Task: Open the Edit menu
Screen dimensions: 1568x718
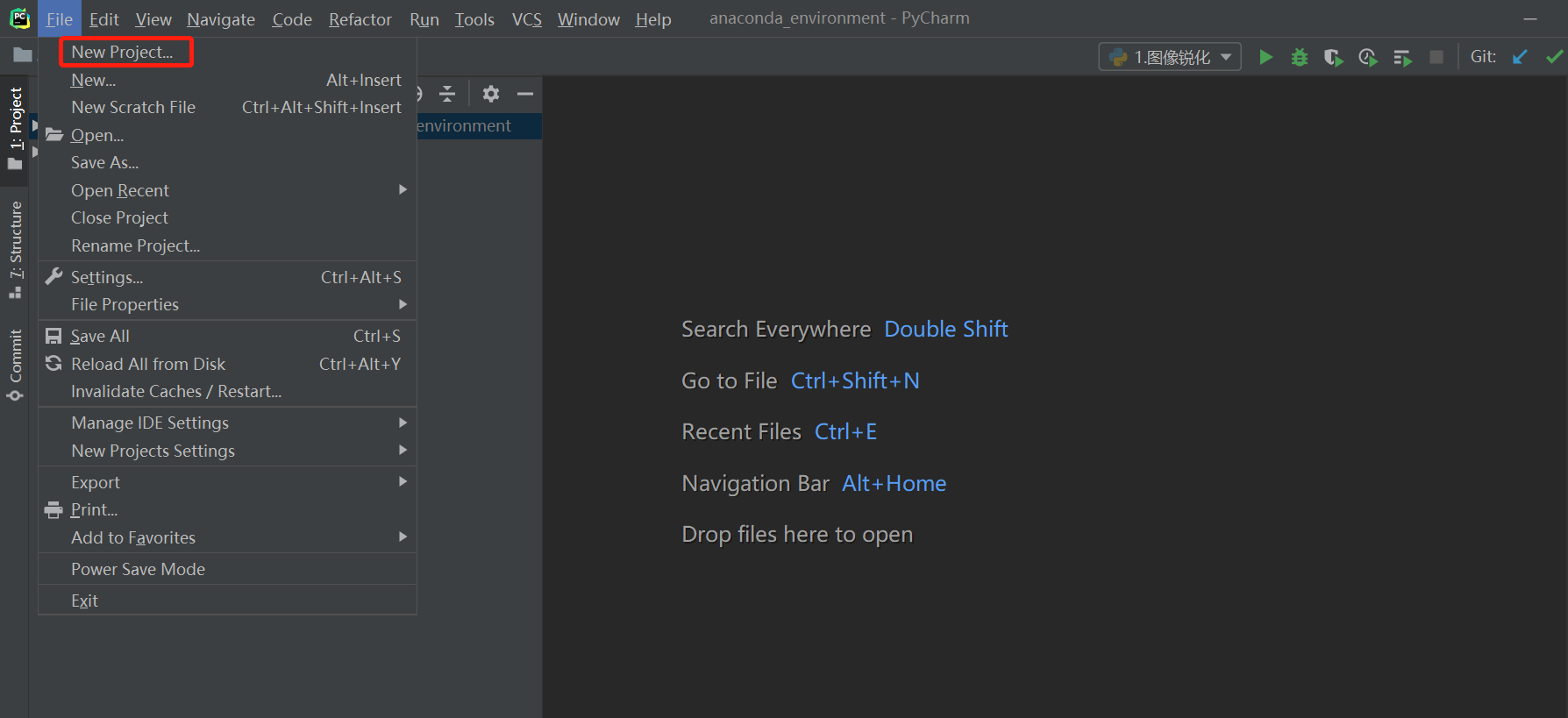Action: (x=103, y=18)
